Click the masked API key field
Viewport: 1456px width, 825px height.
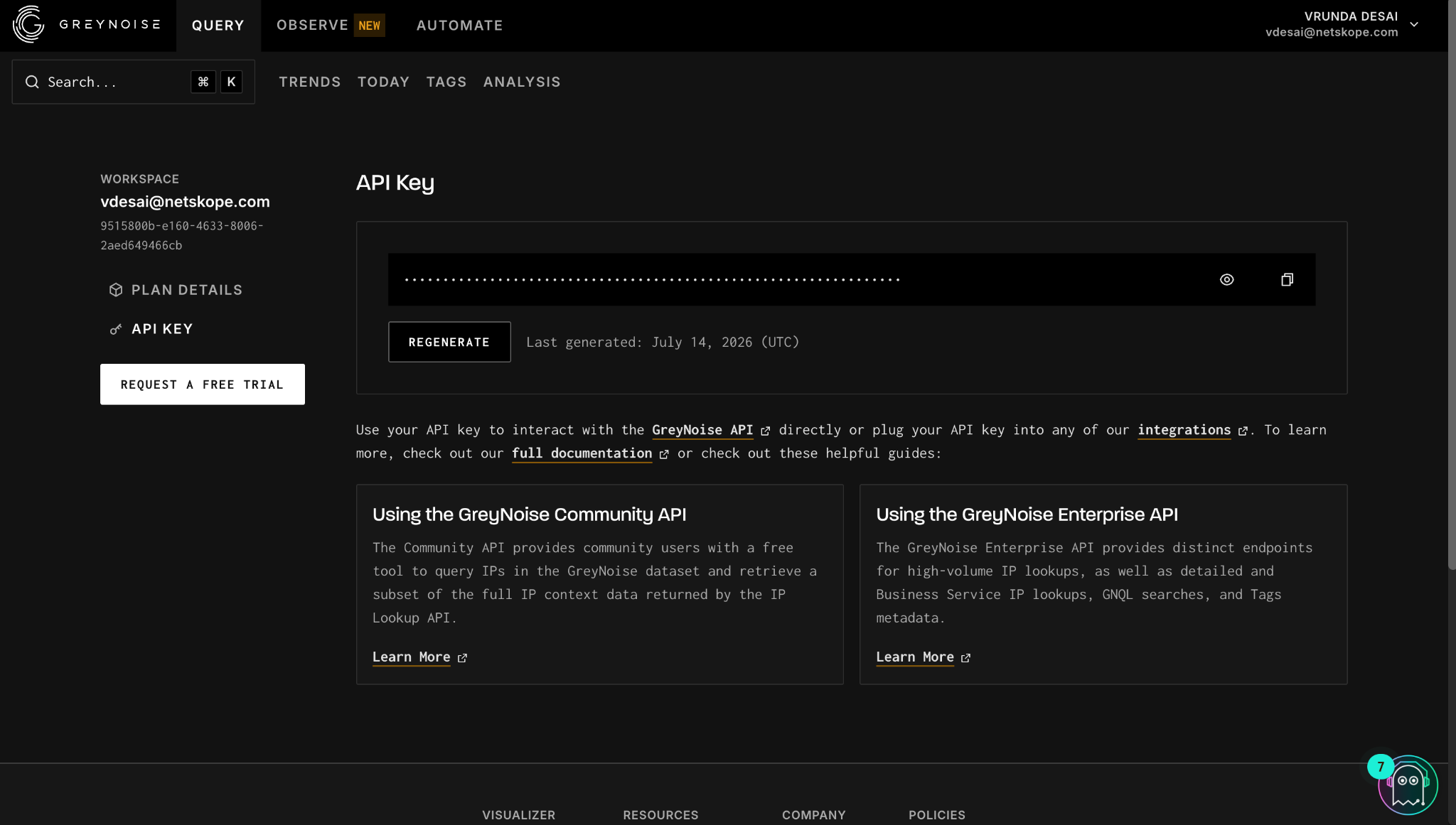pyautogui.click(x=852, y=280)
